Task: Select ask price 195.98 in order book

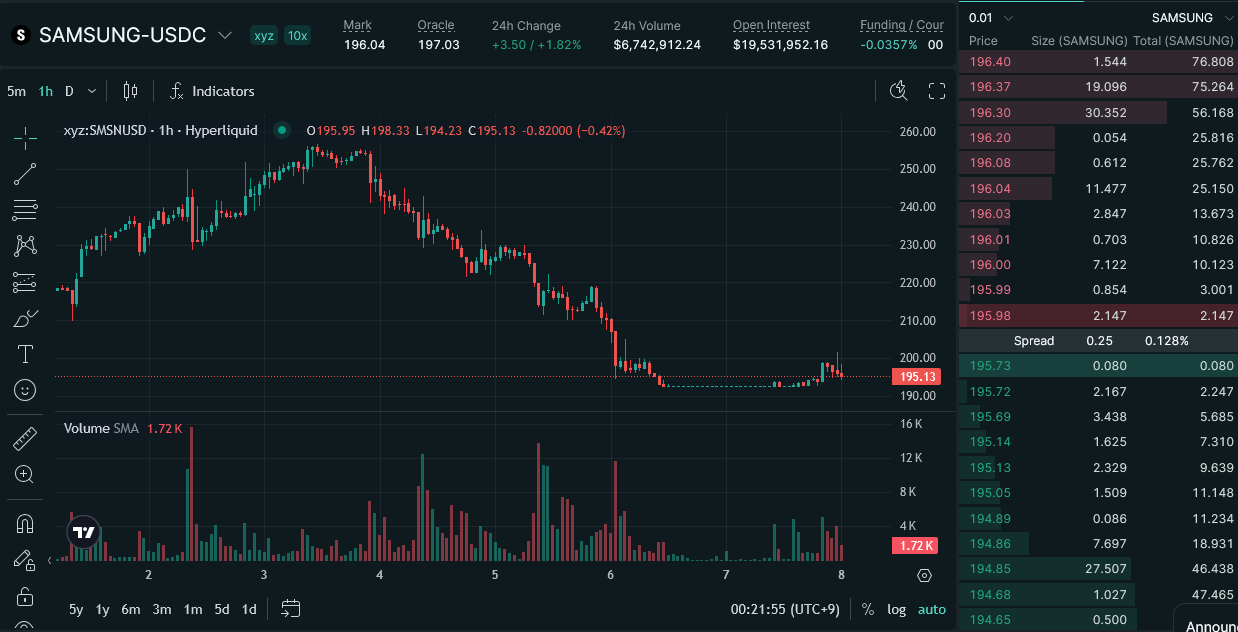Action: (990, 316)
